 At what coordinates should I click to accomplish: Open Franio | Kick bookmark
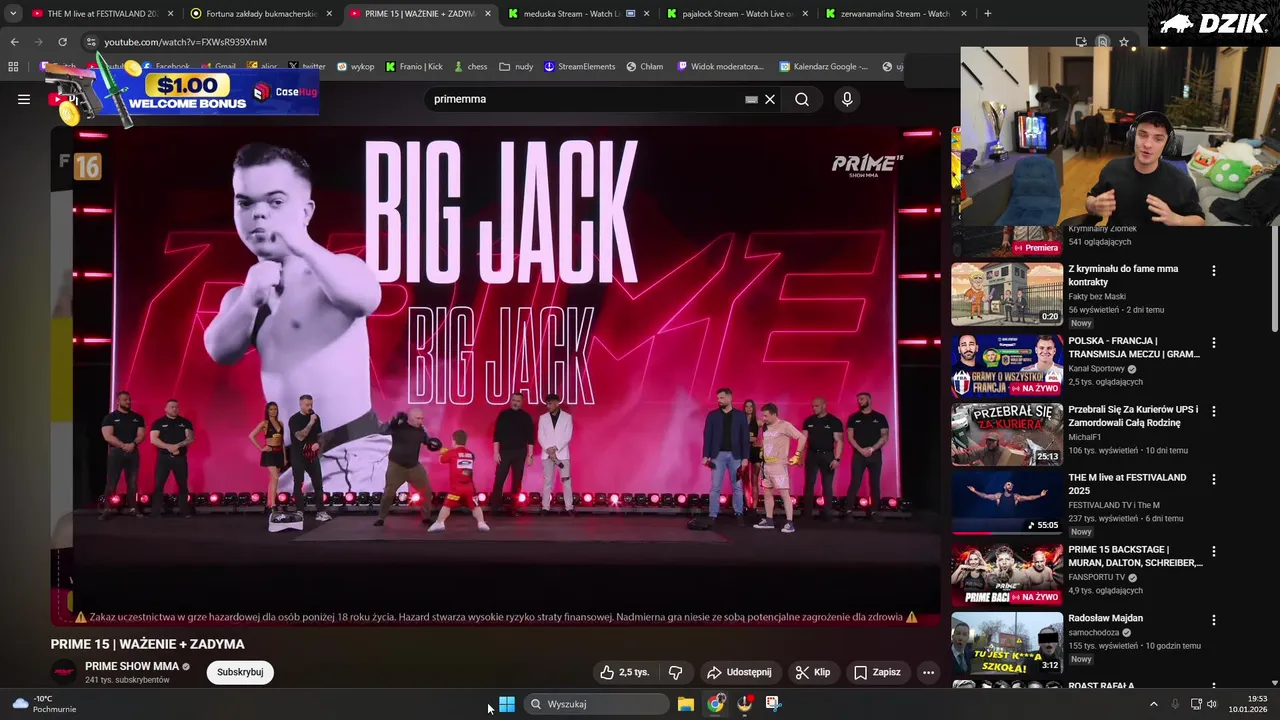[414, 67]
